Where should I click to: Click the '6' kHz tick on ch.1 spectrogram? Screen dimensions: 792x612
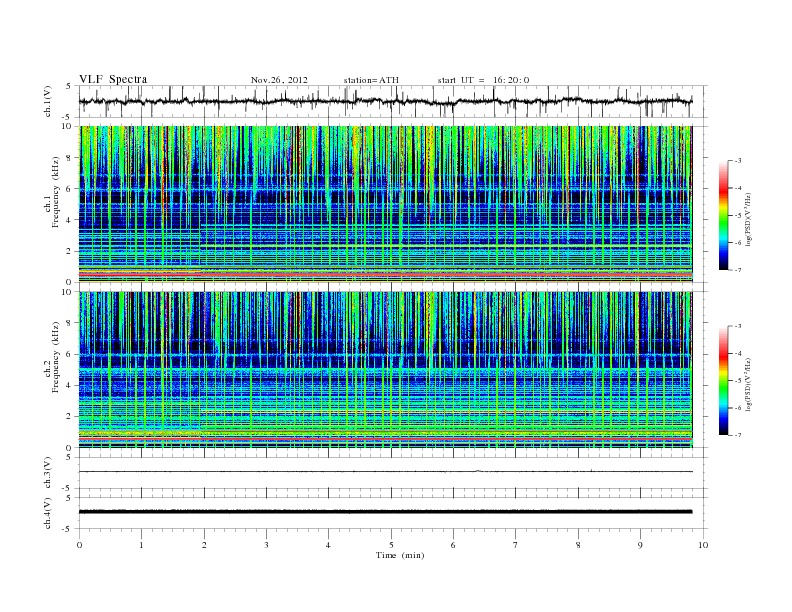coord(70,188)
